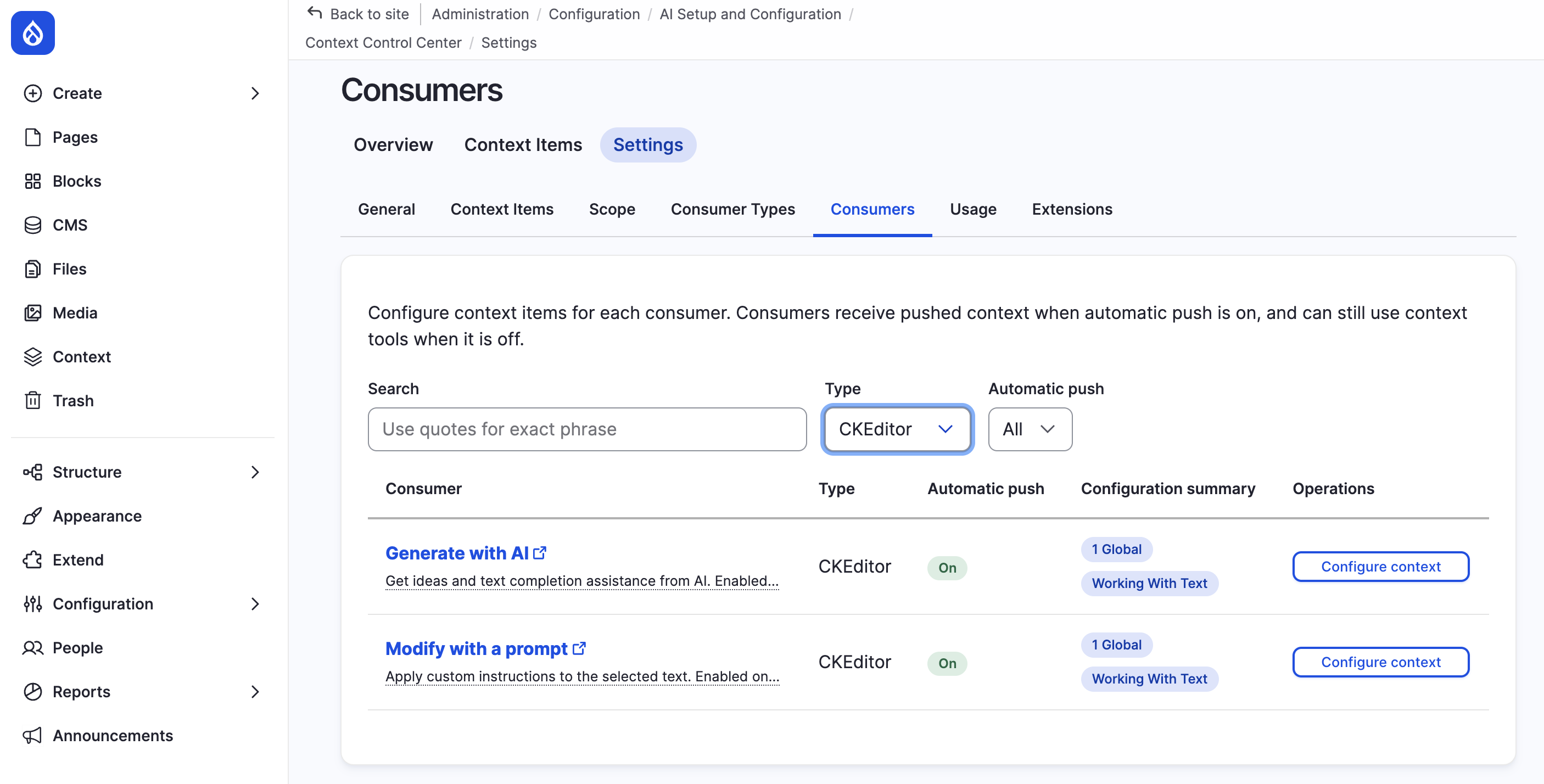Click Configure context for Generate with AI

pos(1380,567)
